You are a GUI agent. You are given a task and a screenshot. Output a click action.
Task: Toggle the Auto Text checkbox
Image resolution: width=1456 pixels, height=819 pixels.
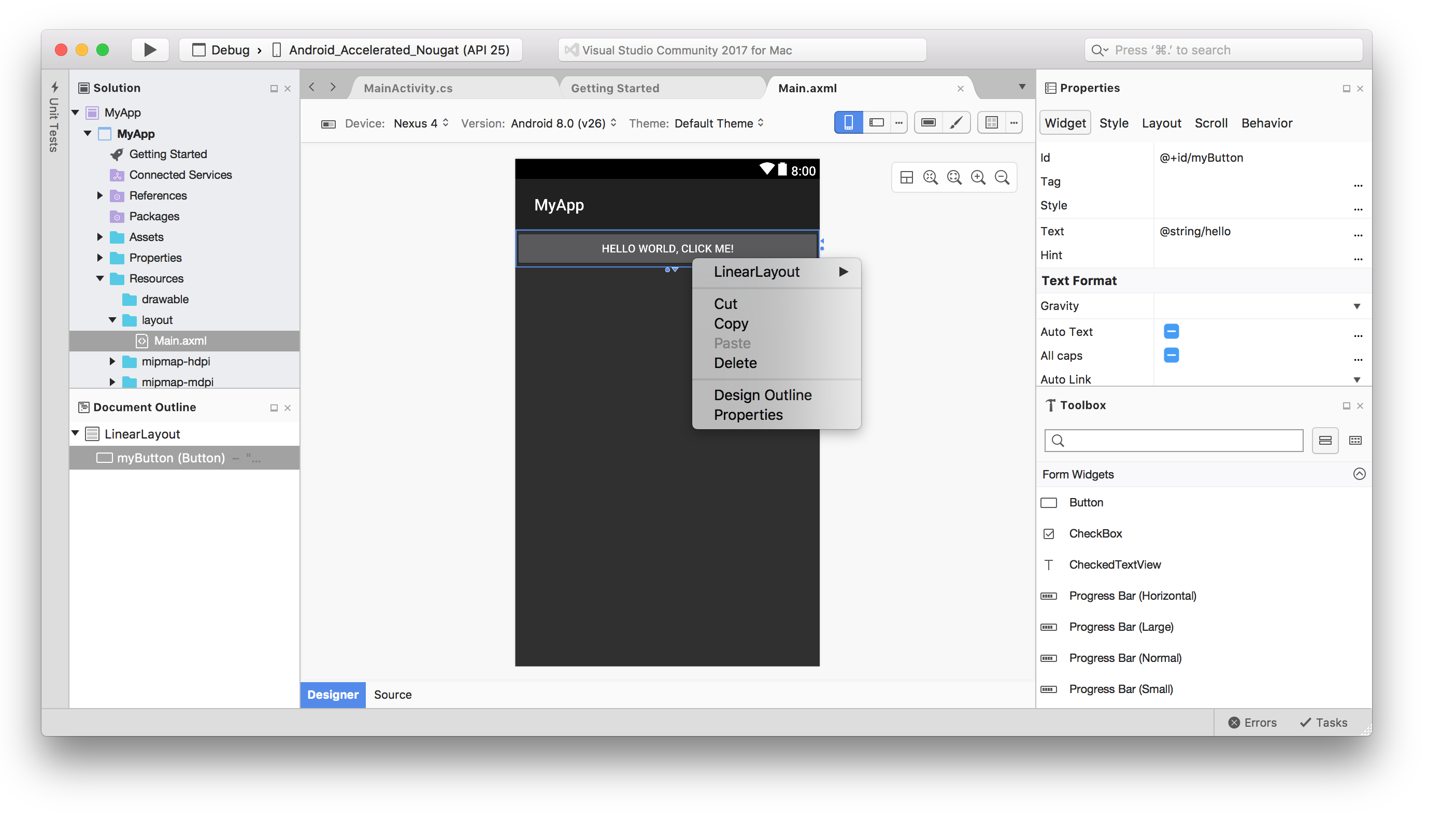pyautogui.click(x=1171, y=331)
